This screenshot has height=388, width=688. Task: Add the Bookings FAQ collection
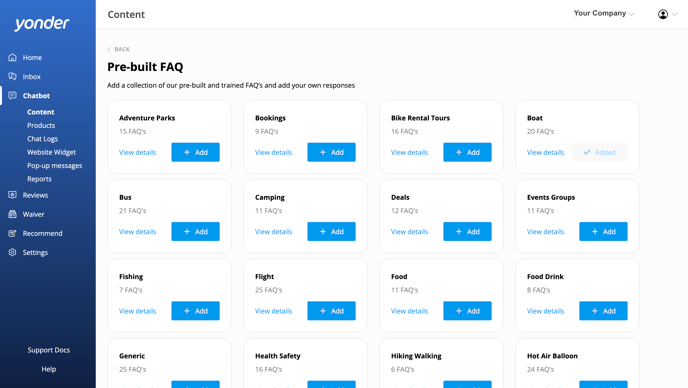pos(331,152)
